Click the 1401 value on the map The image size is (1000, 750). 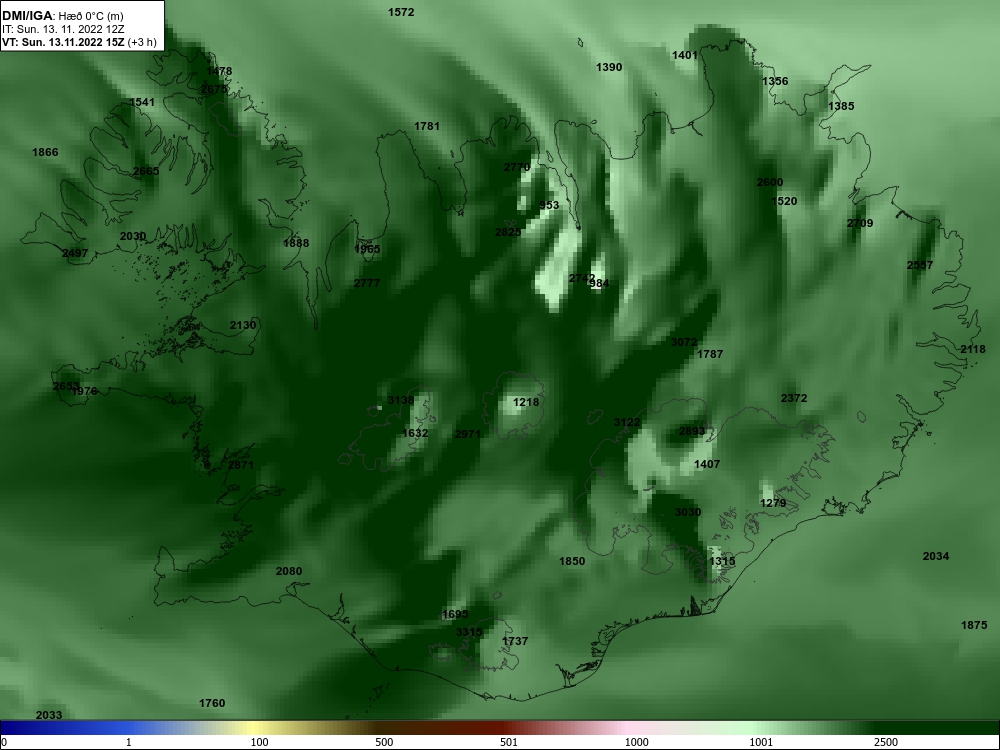685,55
